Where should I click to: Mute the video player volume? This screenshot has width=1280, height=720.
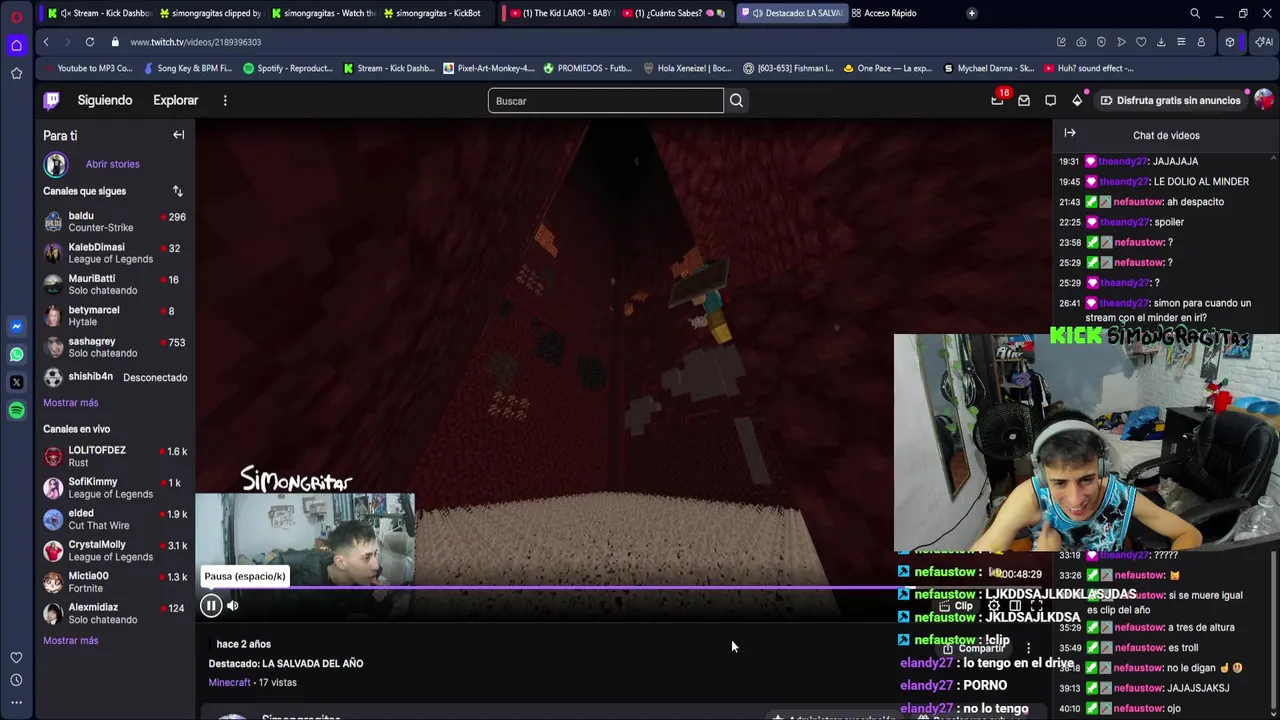coord(233,605)
